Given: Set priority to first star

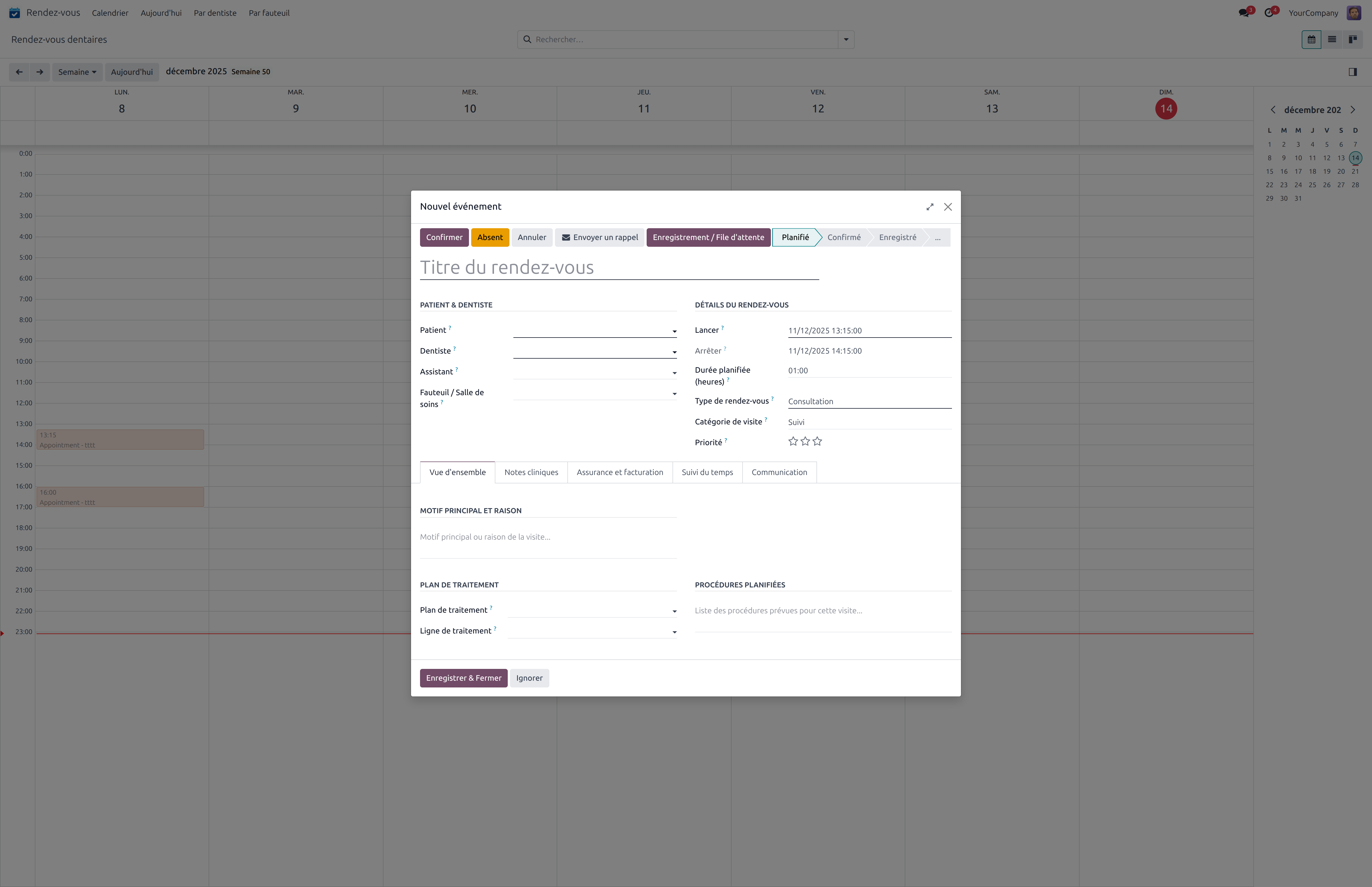Looking at the screenshot, I should [793, 442].
